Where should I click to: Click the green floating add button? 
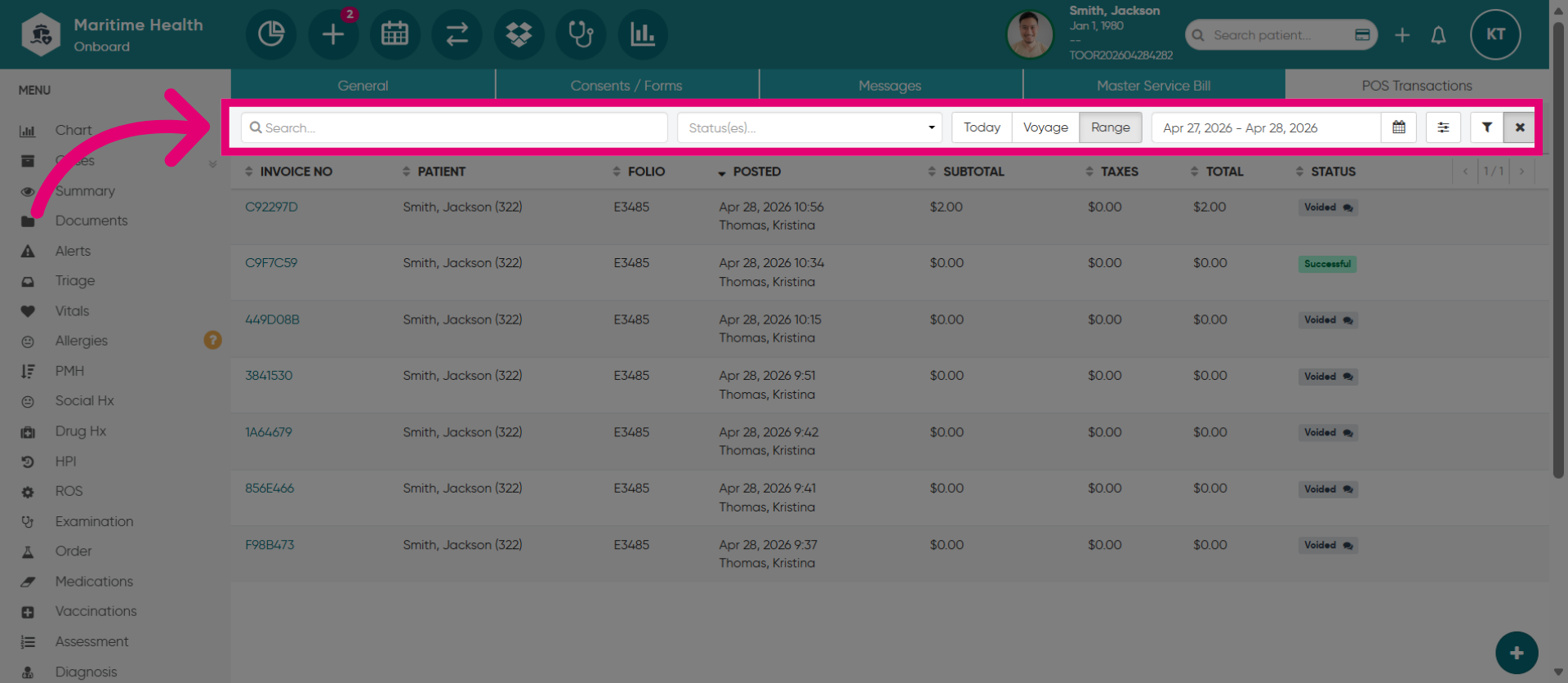coord(1517,653)
